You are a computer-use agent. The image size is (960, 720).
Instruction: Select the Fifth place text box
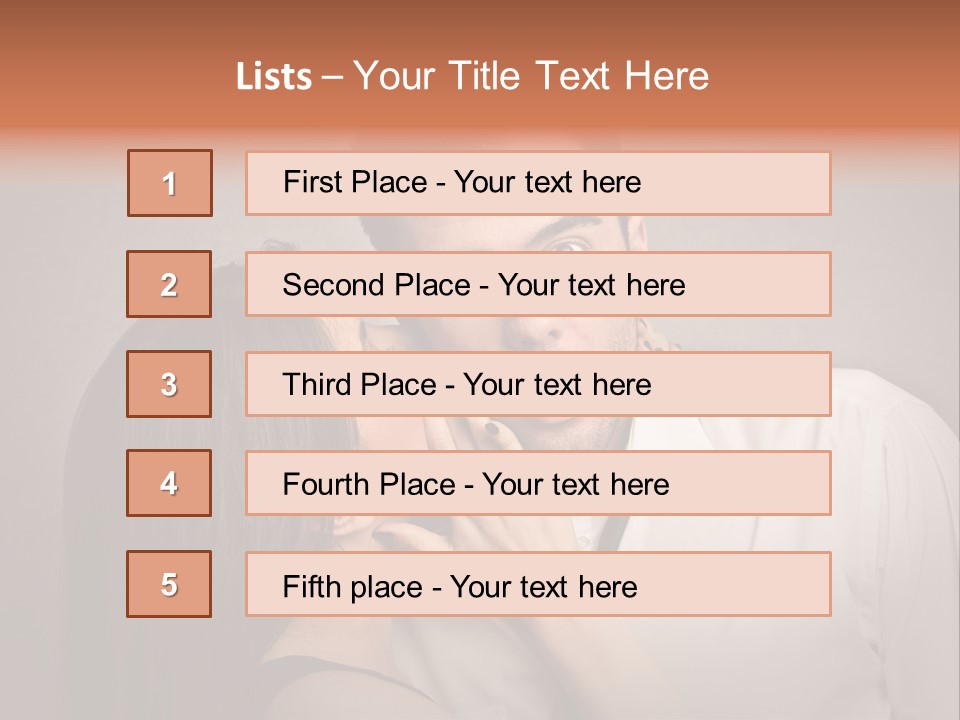click(x=538, y=584)
